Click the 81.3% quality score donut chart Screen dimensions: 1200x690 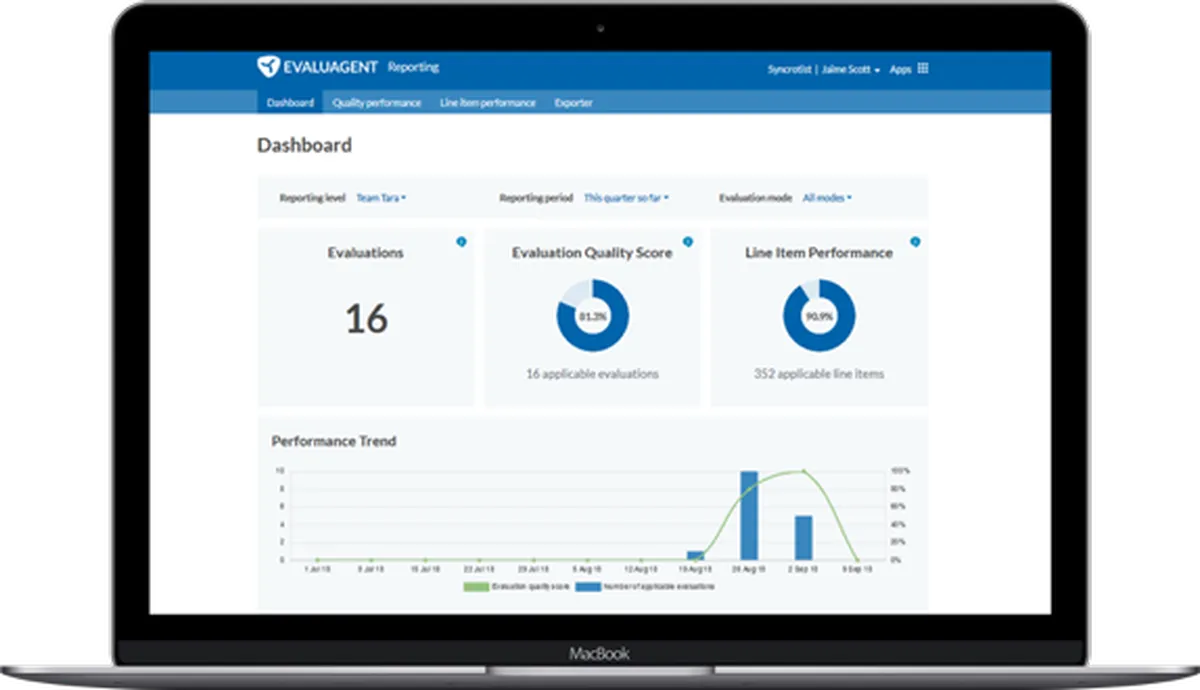(x=592, y=316)
